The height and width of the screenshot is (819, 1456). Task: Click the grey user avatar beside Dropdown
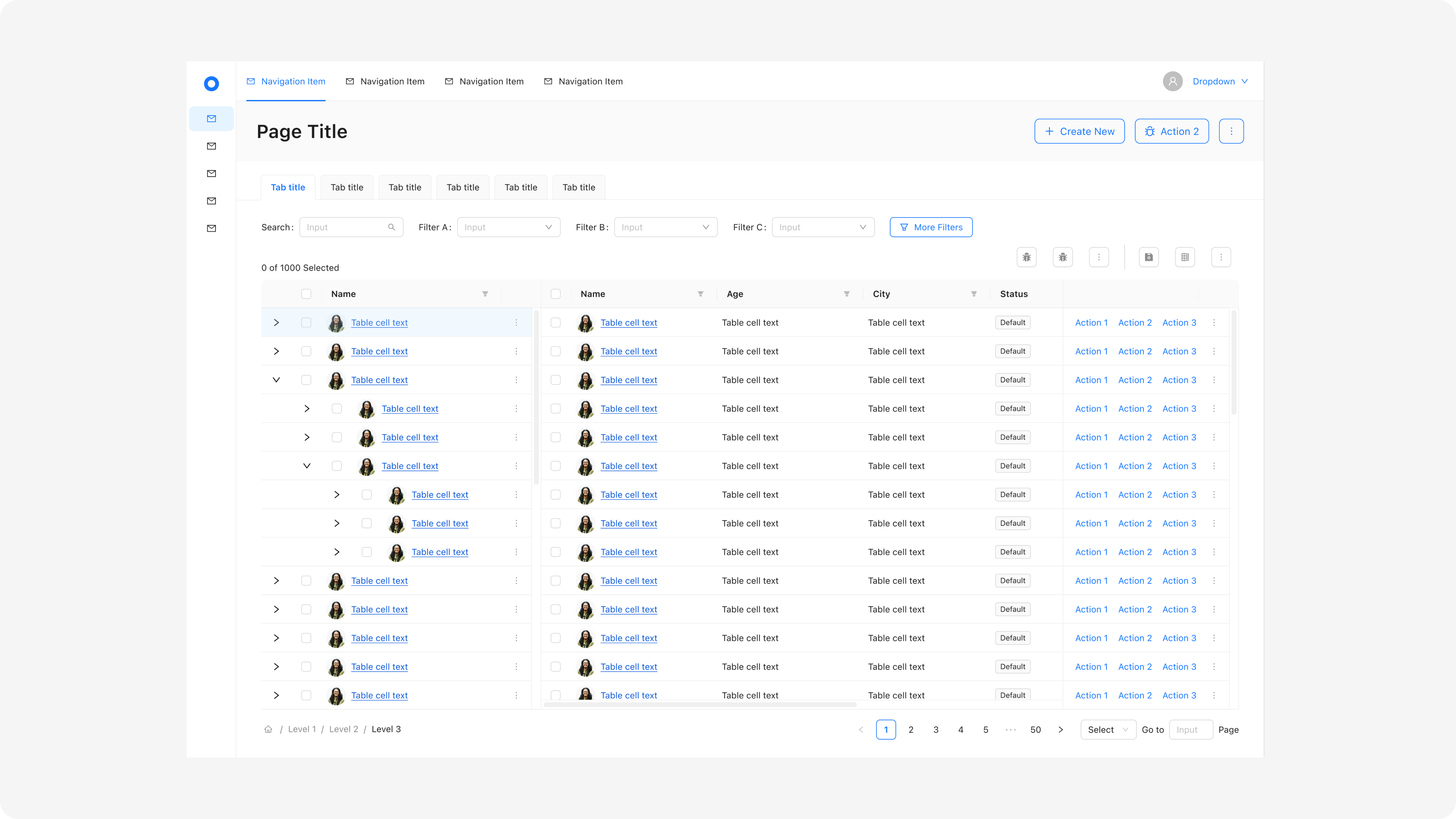point(1173,81)
